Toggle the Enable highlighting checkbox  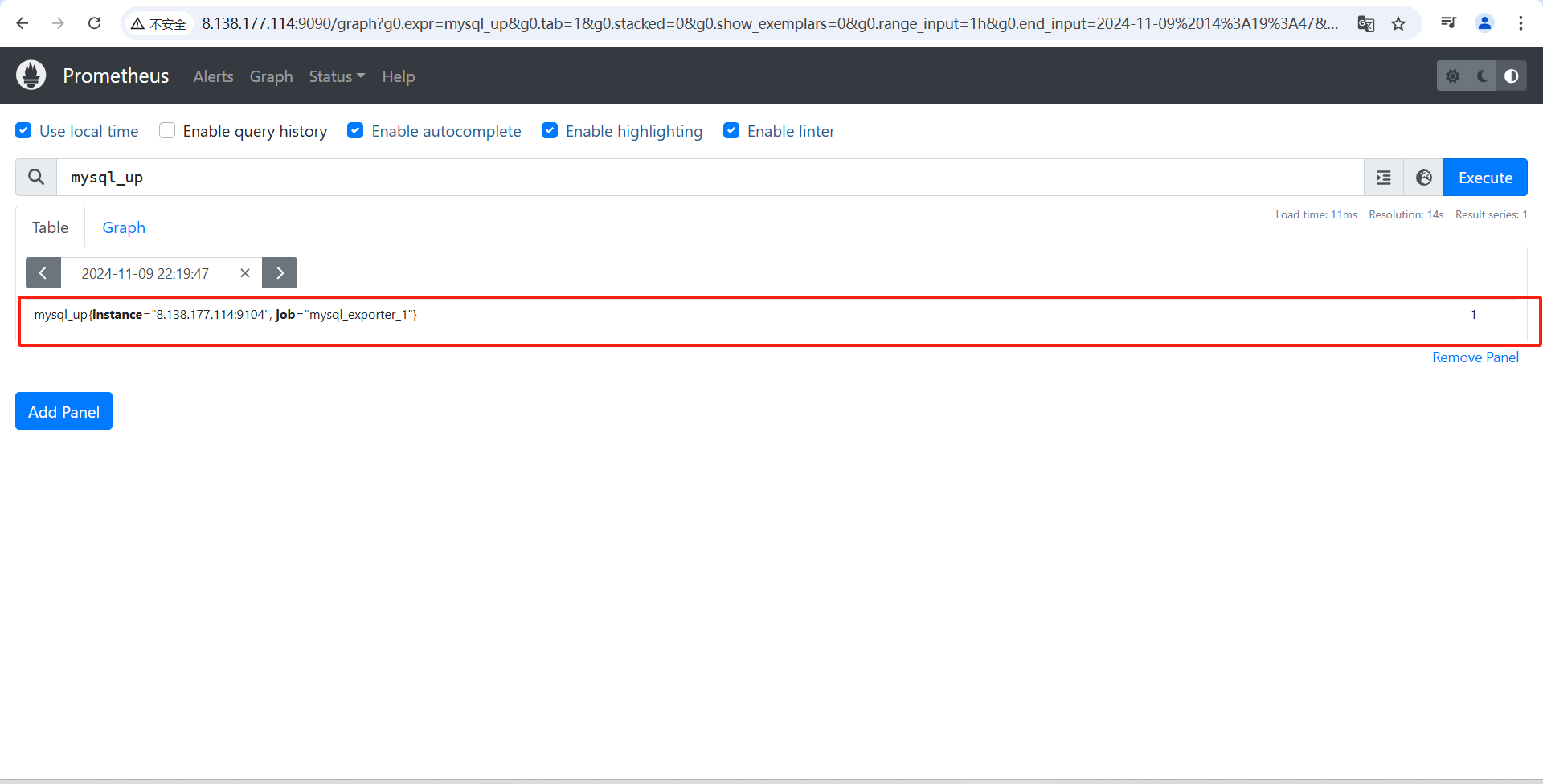pos(550,131)
